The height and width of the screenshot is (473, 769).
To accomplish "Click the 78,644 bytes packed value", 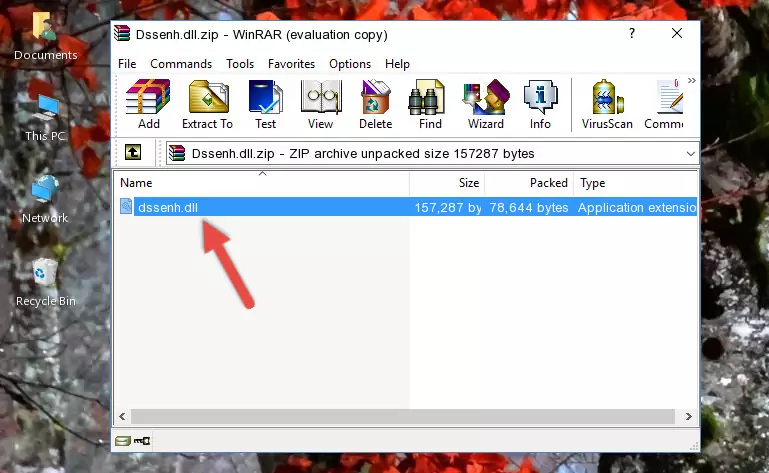I will [529, 208].
